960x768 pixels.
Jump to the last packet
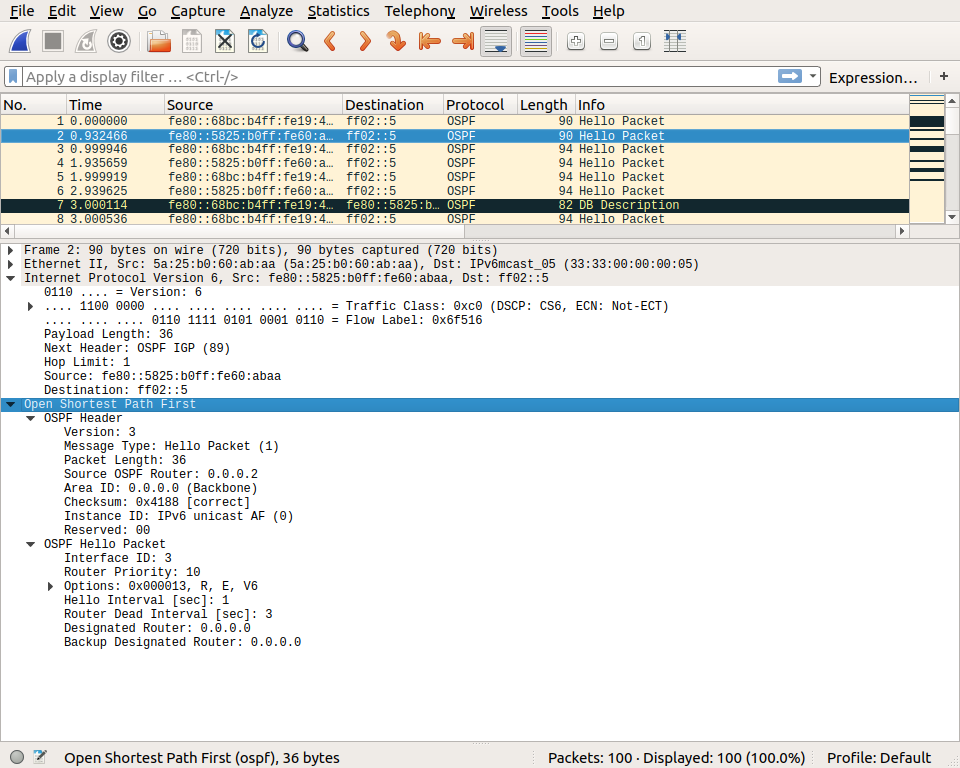click(463, 42)
